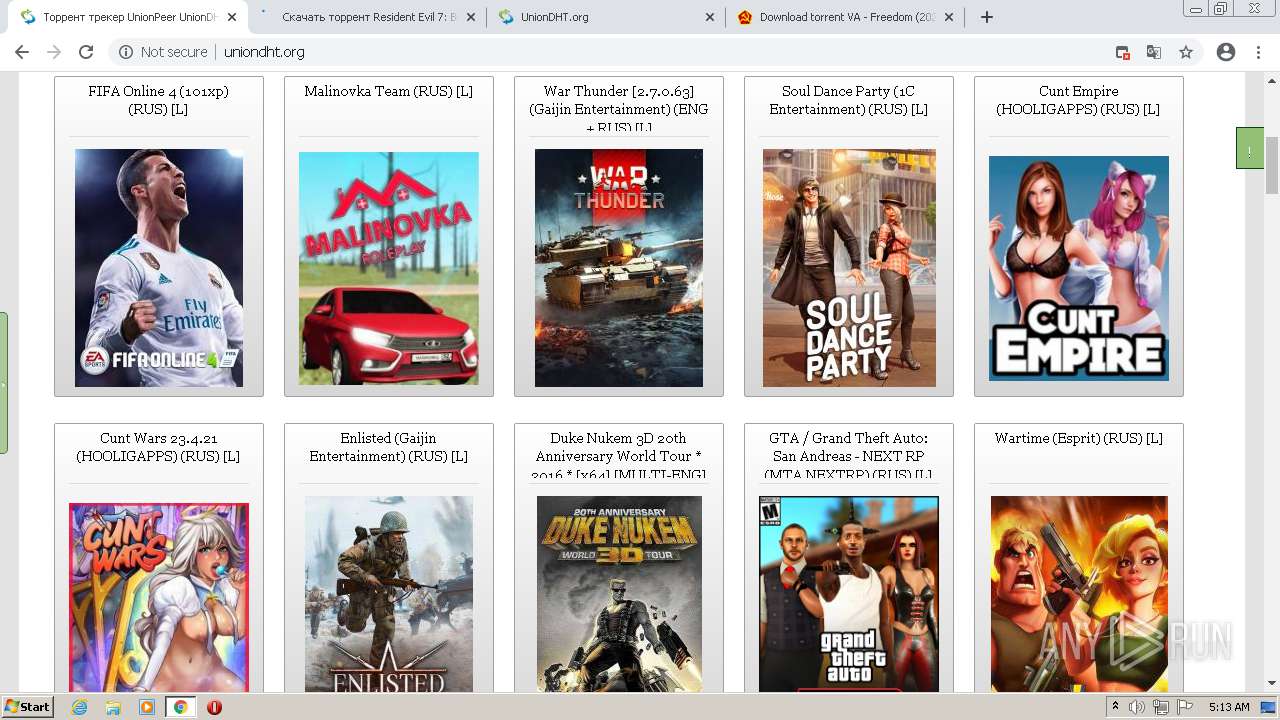Select Chrome taskbar button
Image resolution: width=1280 pixels, height=720 pixels.
point(180,707)
